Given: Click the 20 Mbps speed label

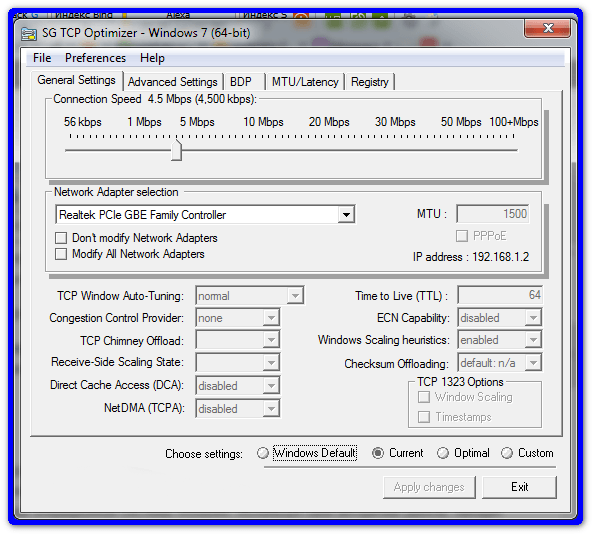Looking at the screenshot, I should (329, 122).
